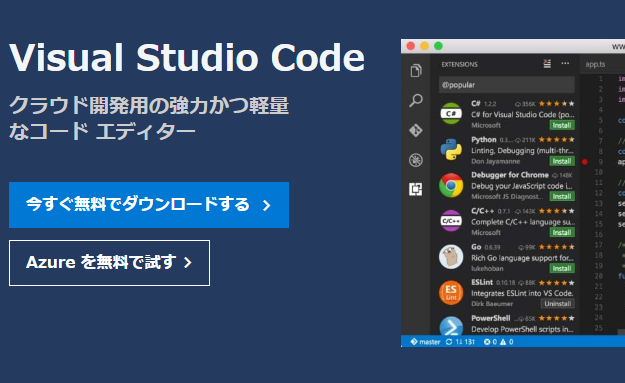Toggle the red breakpoint dot on line 9
625x383 pixels.
tap(585, 162)
